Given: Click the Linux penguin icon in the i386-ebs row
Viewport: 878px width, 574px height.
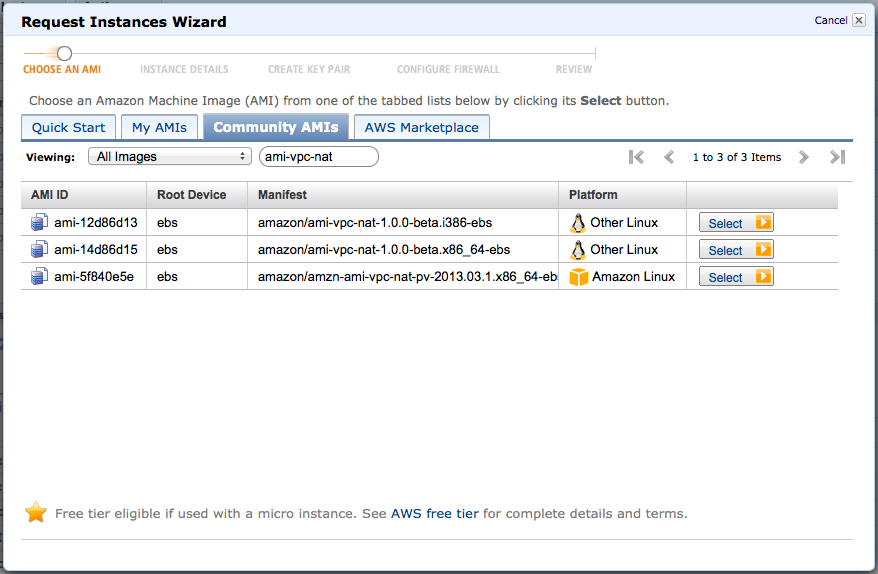Looking at the screenshot, I should coord(578,223).
